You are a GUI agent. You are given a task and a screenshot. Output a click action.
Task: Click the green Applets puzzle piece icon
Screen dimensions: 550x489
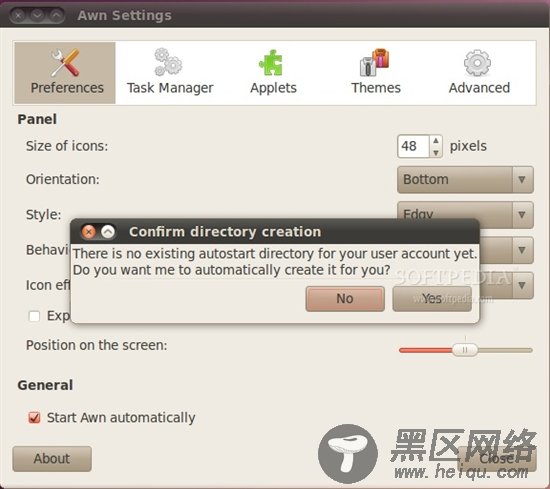point(271,62)
